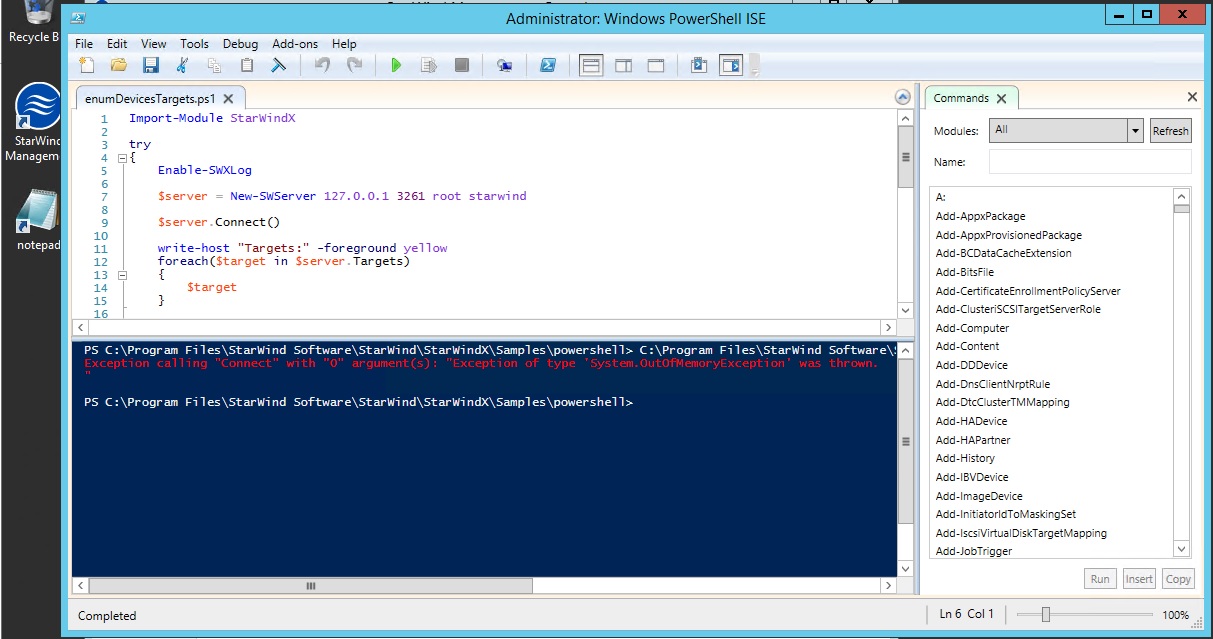
Task: Open the Debug menu
Action: pyautogui.click(x=240, y=44)
